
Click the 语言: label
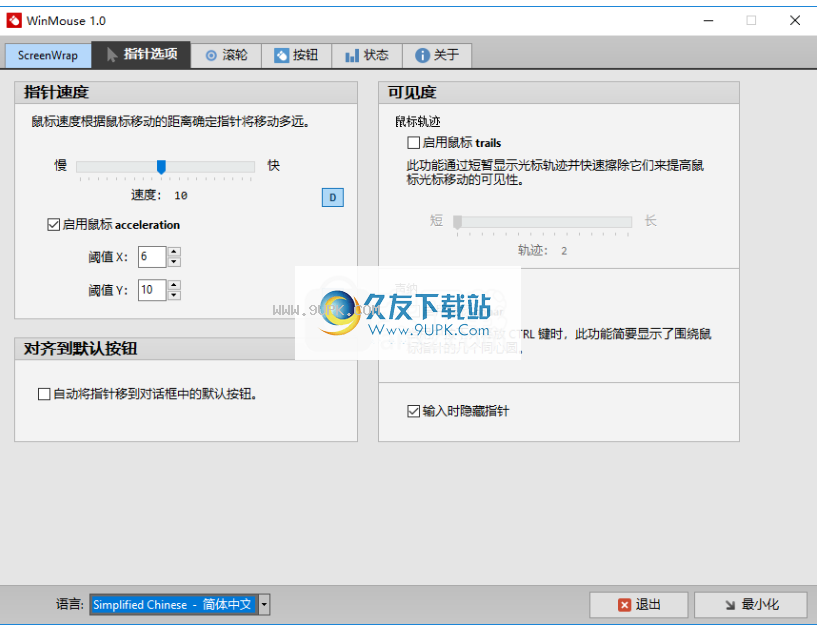70,605
